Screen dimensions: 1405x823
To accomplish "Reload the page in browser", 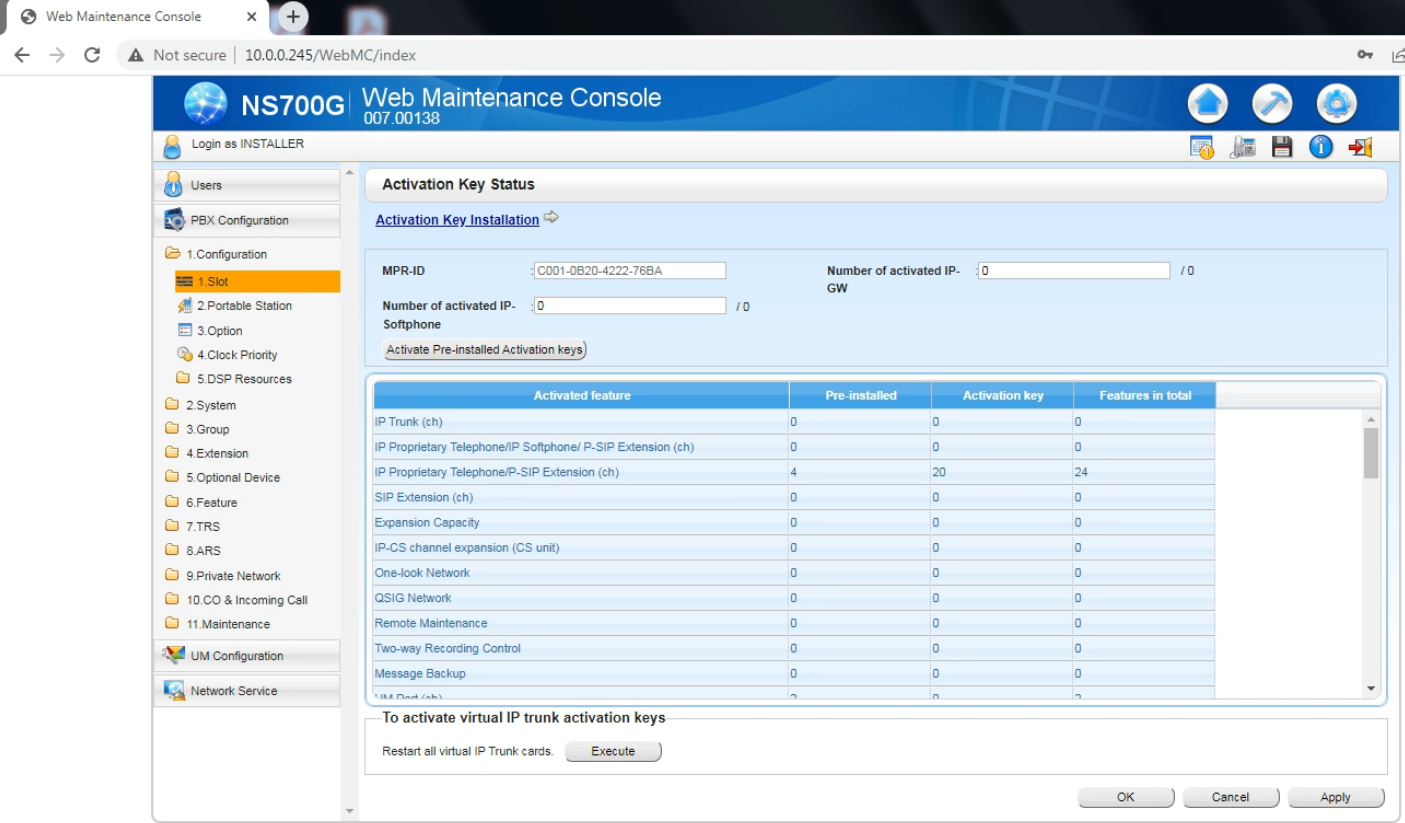I will (x=92, y=55).
